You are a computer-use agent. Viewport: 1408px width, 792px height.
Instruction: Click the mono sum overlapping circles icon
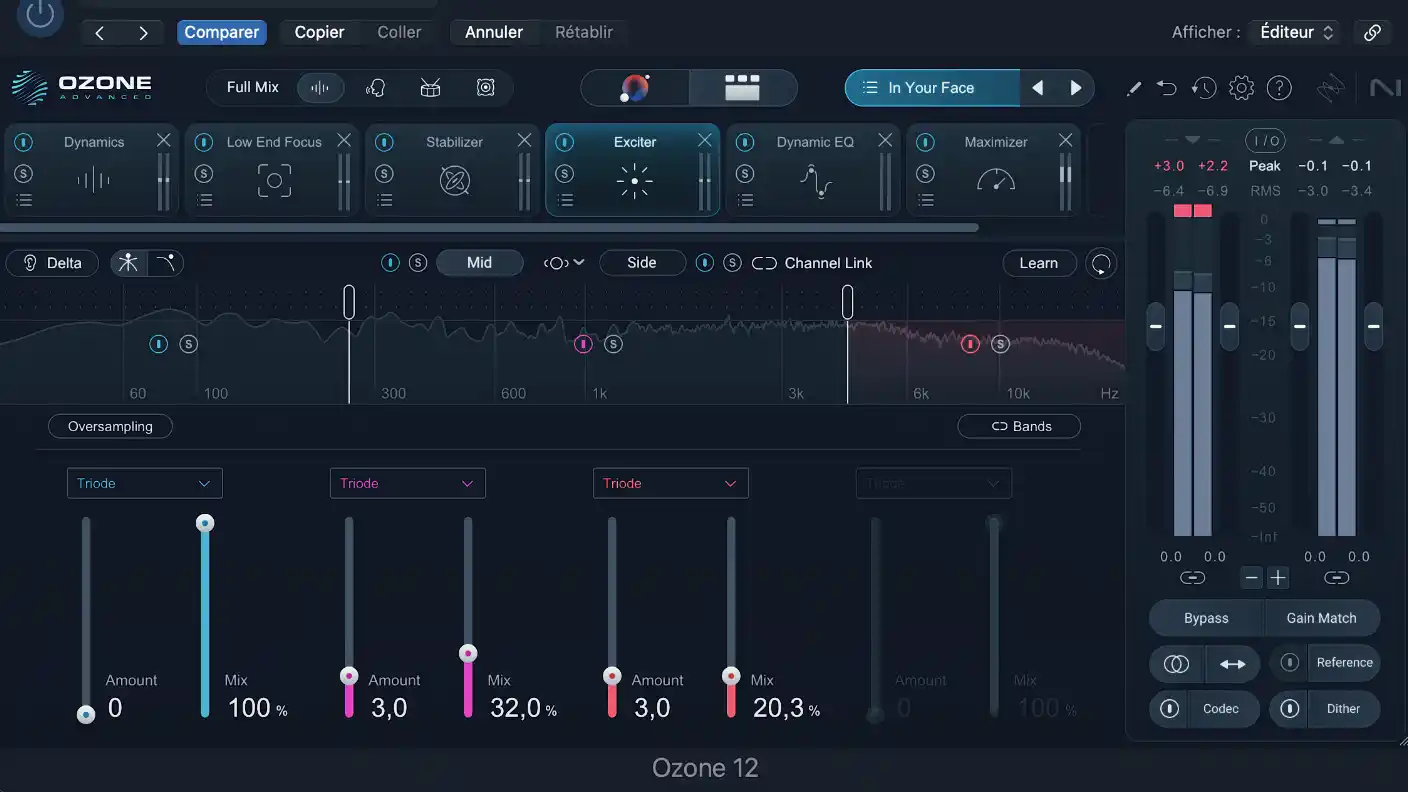pos(1177,664)
